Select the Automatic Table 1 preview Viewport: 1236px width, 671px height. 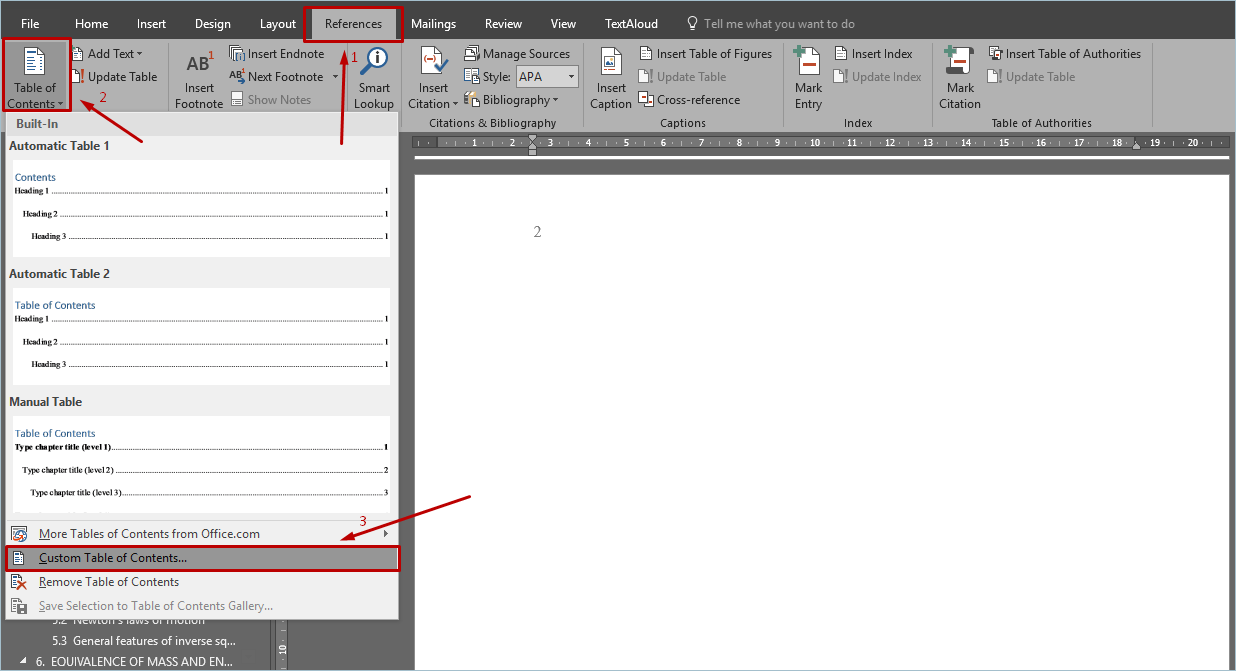point(200,207)
